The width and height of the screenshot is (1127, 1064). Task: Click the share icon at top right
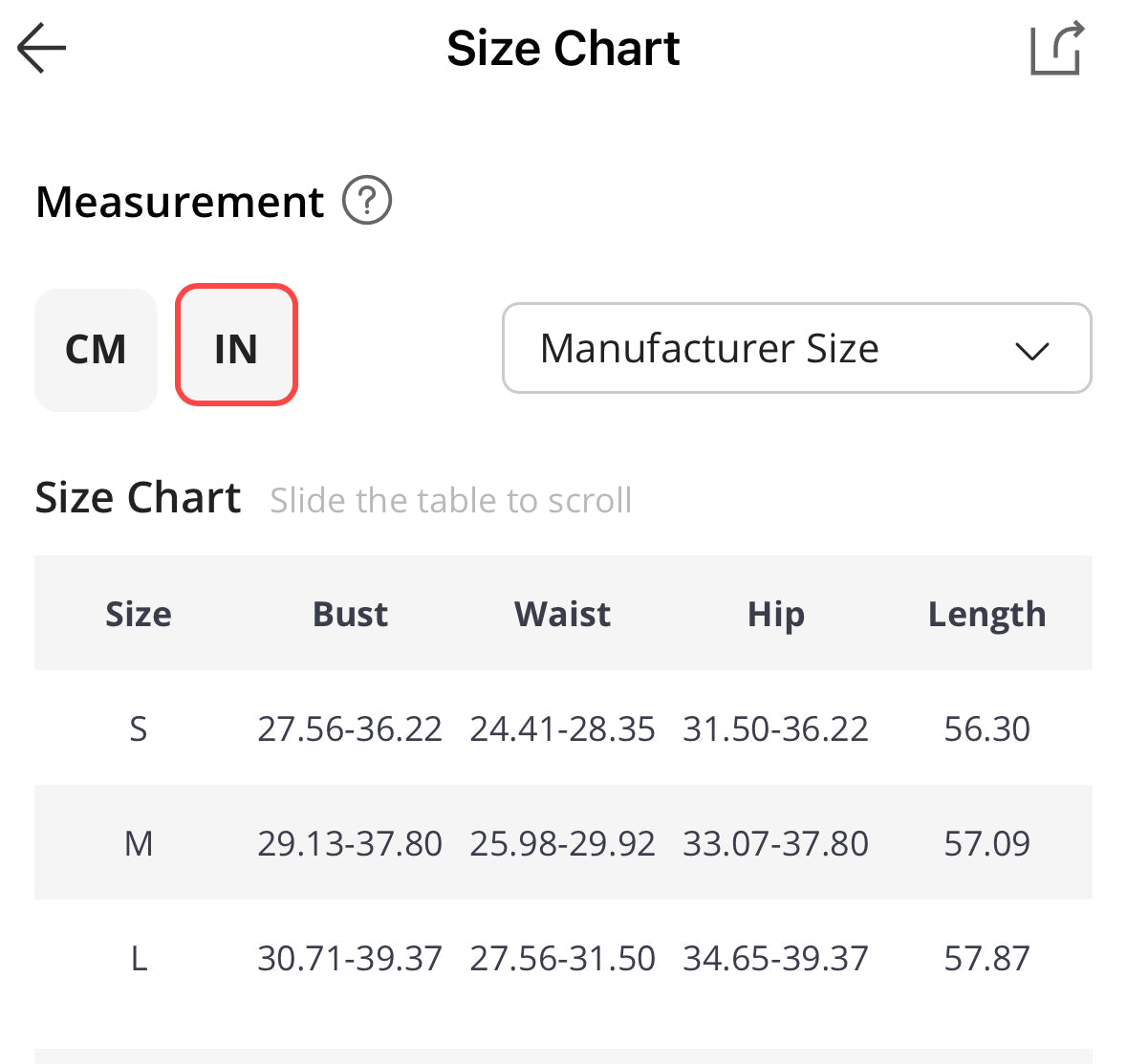pos(1056,48)
